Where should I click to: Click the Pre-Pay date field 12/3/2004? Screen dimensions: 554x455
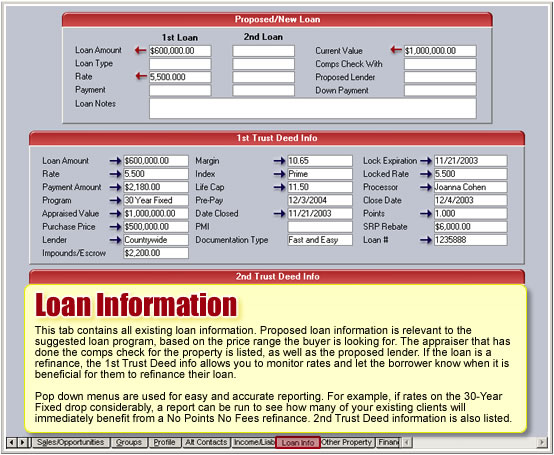(x=320, y=200)
